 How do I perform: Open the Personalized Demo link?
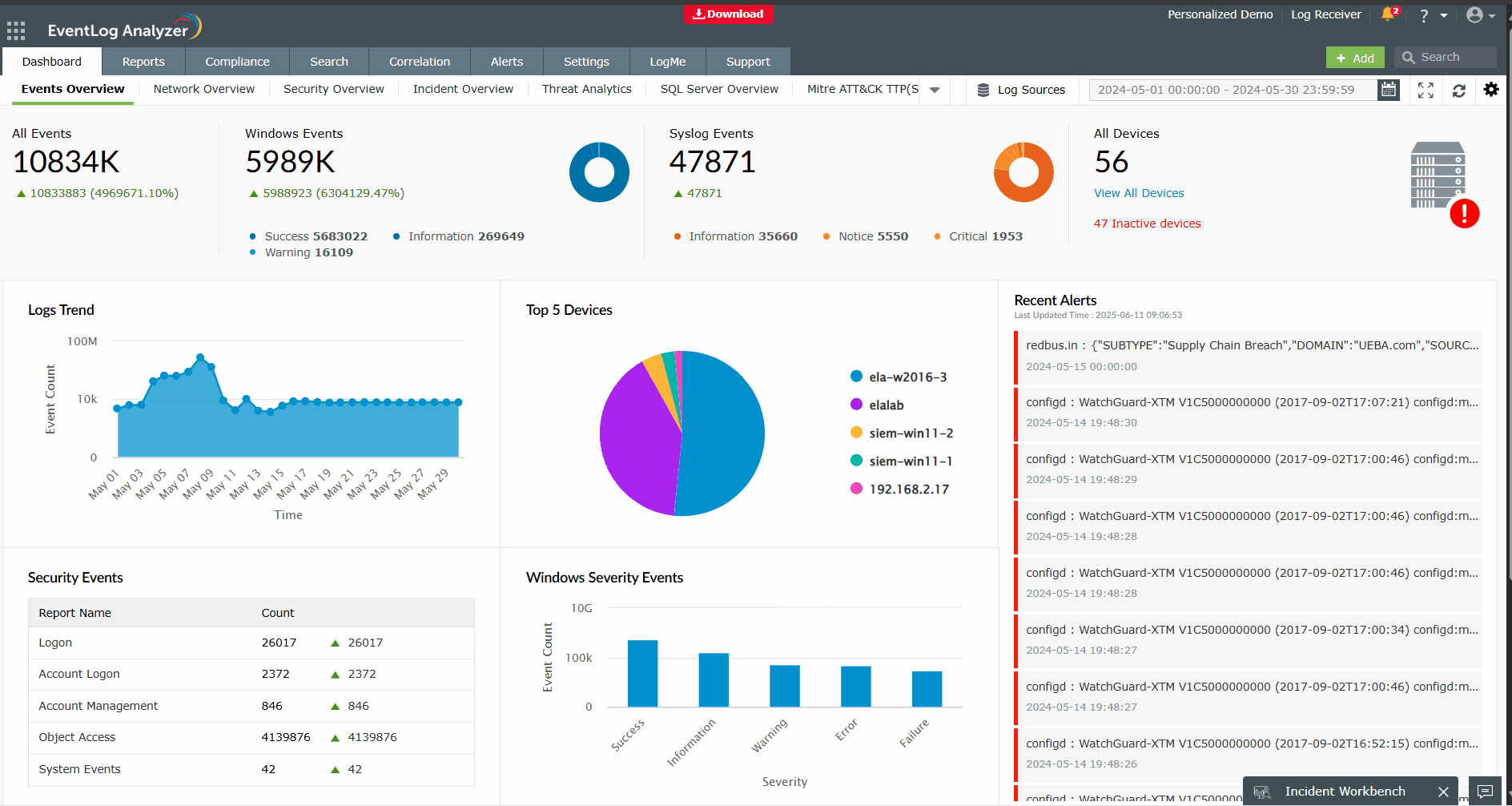[1220, 14]
